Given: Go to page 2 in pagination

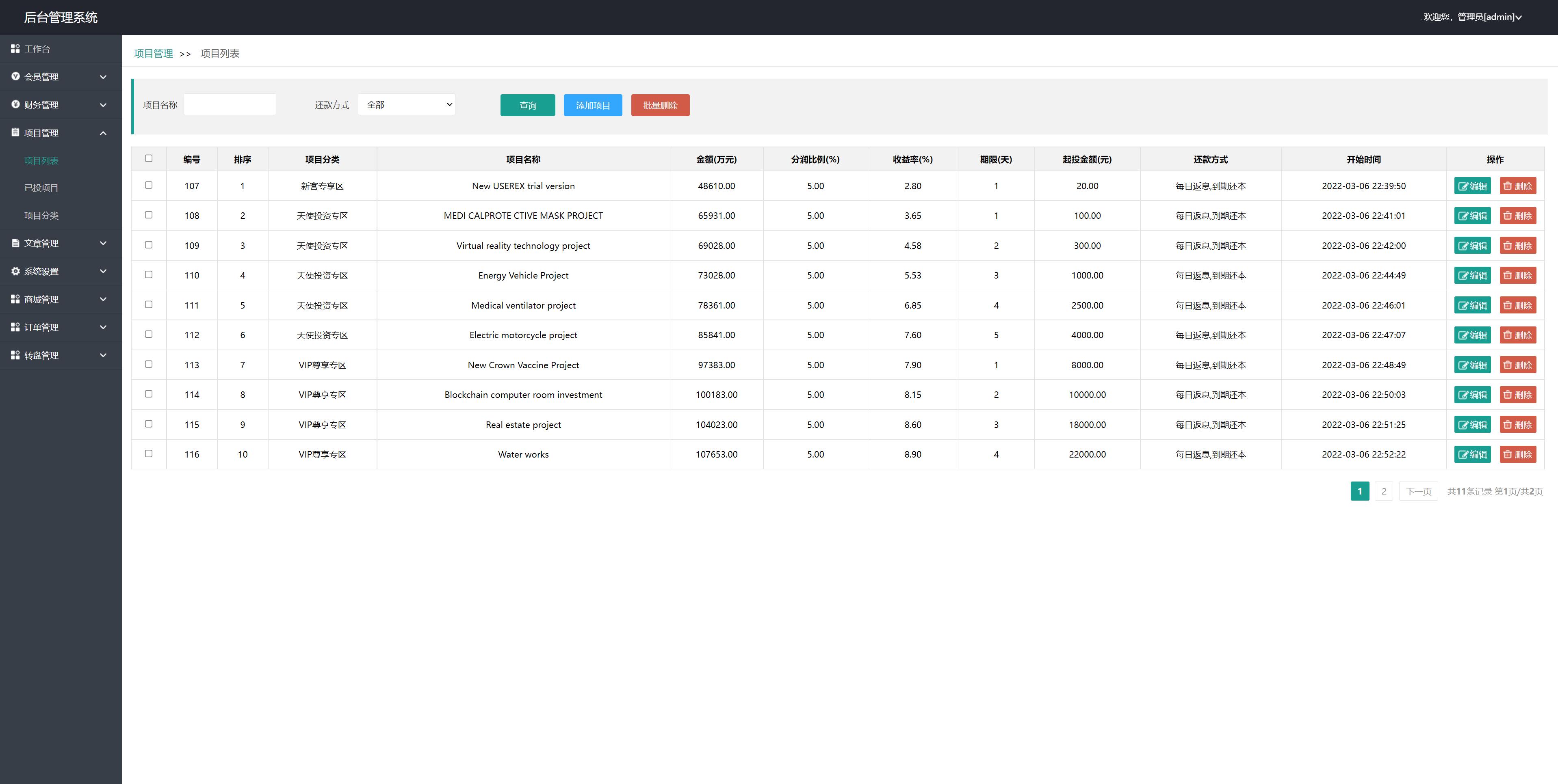Looking at the screenshot, I should pyautogui.click(x=1383, y=491).
